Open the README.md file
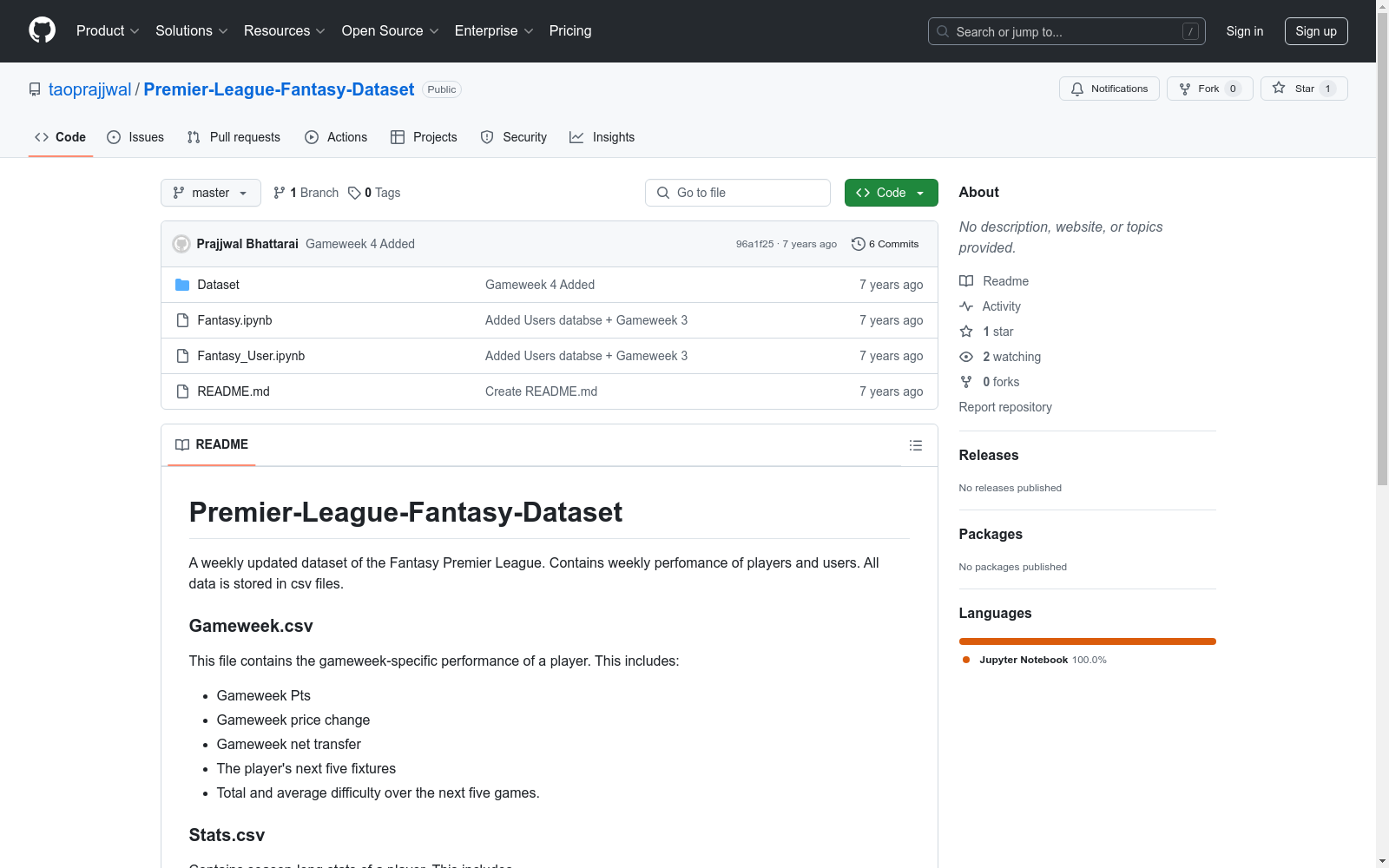This screenshot has height=868, width=1389. (x=234, y=391)
